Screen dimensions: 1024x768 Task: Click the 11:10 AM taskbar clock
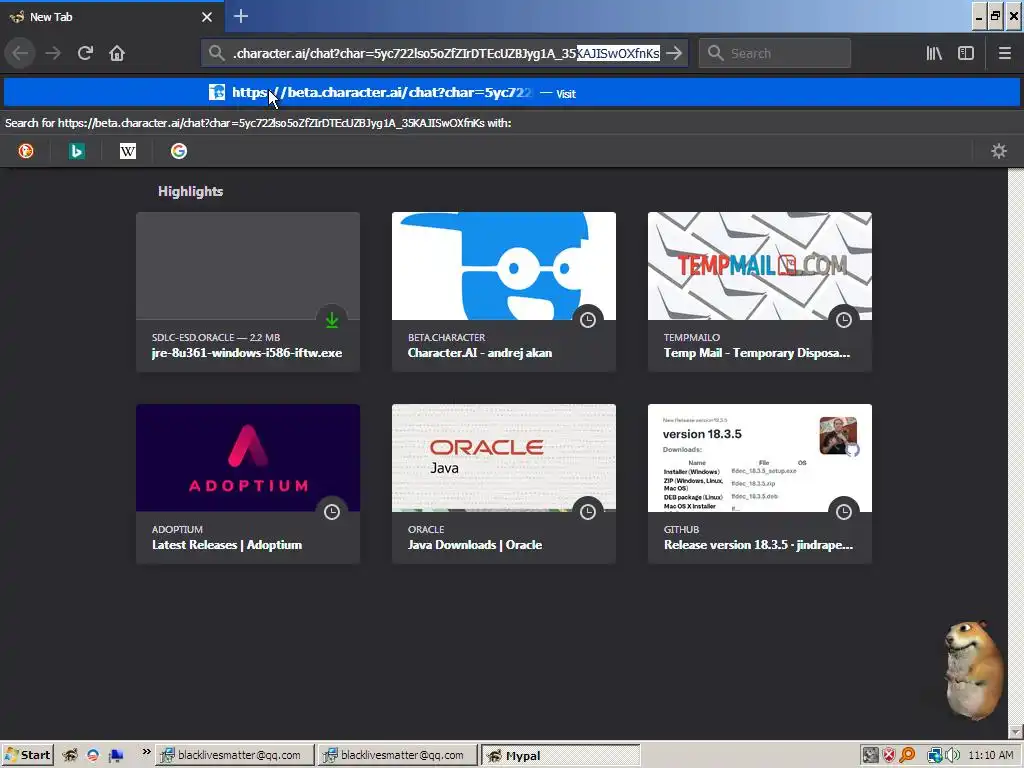[991, 756]
